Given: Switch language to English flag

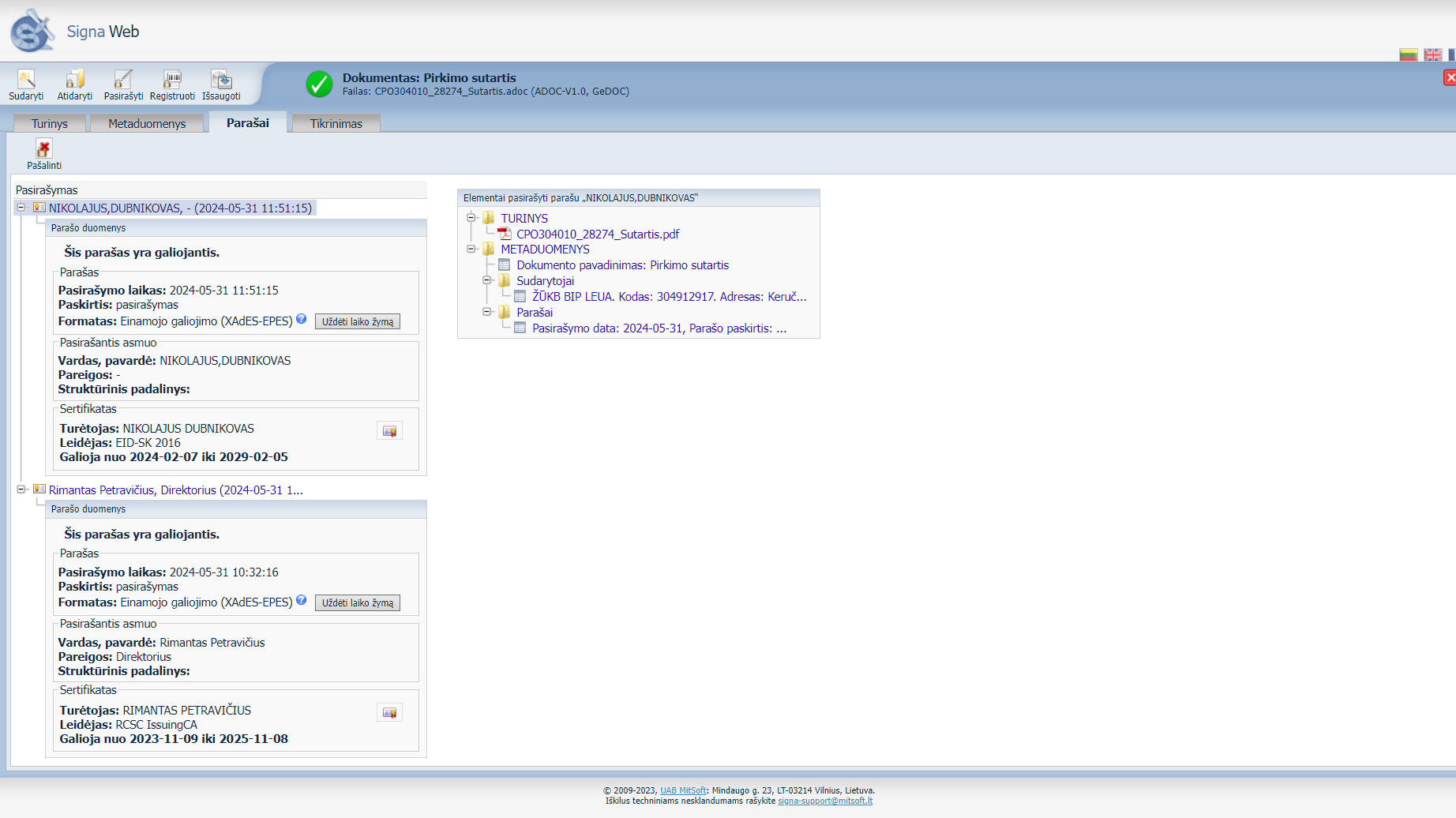Looking at the screenshot, I should (x=1432, y=54).
